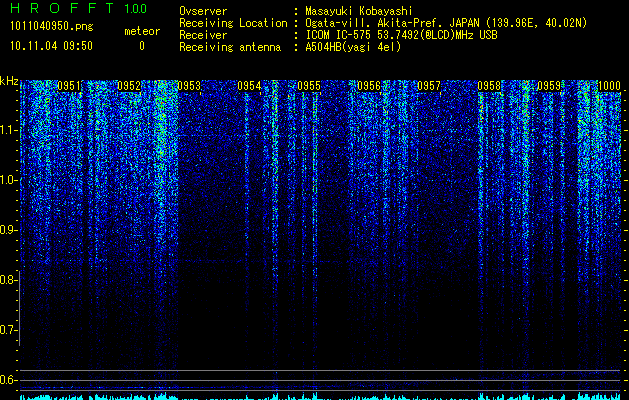Click the ICOM IC-575 53.7492 MHz receiver text
The height and width of the screenshot is (400, 629).
coord(401,35)
